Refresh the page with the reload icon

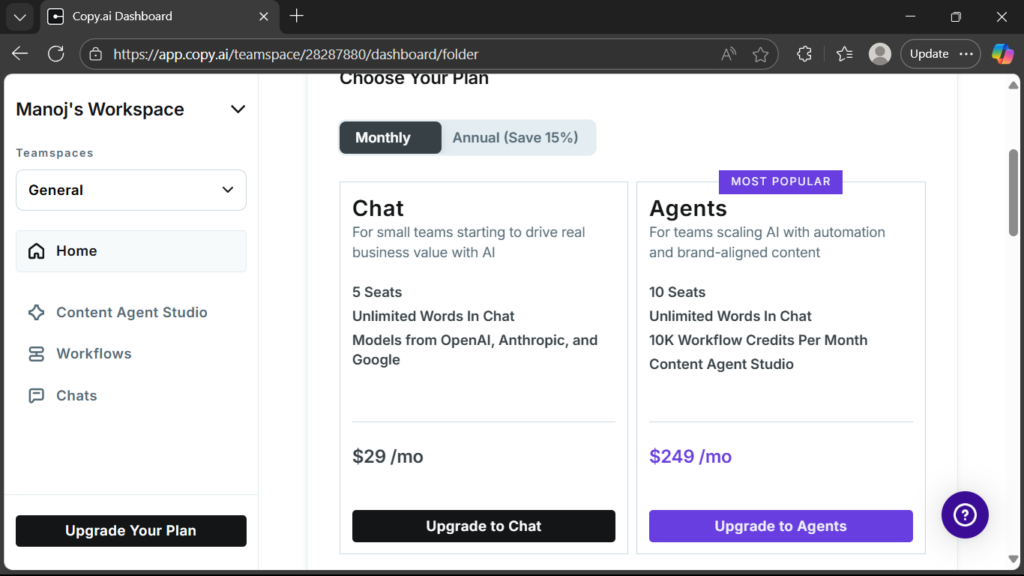tap(56, 54)
